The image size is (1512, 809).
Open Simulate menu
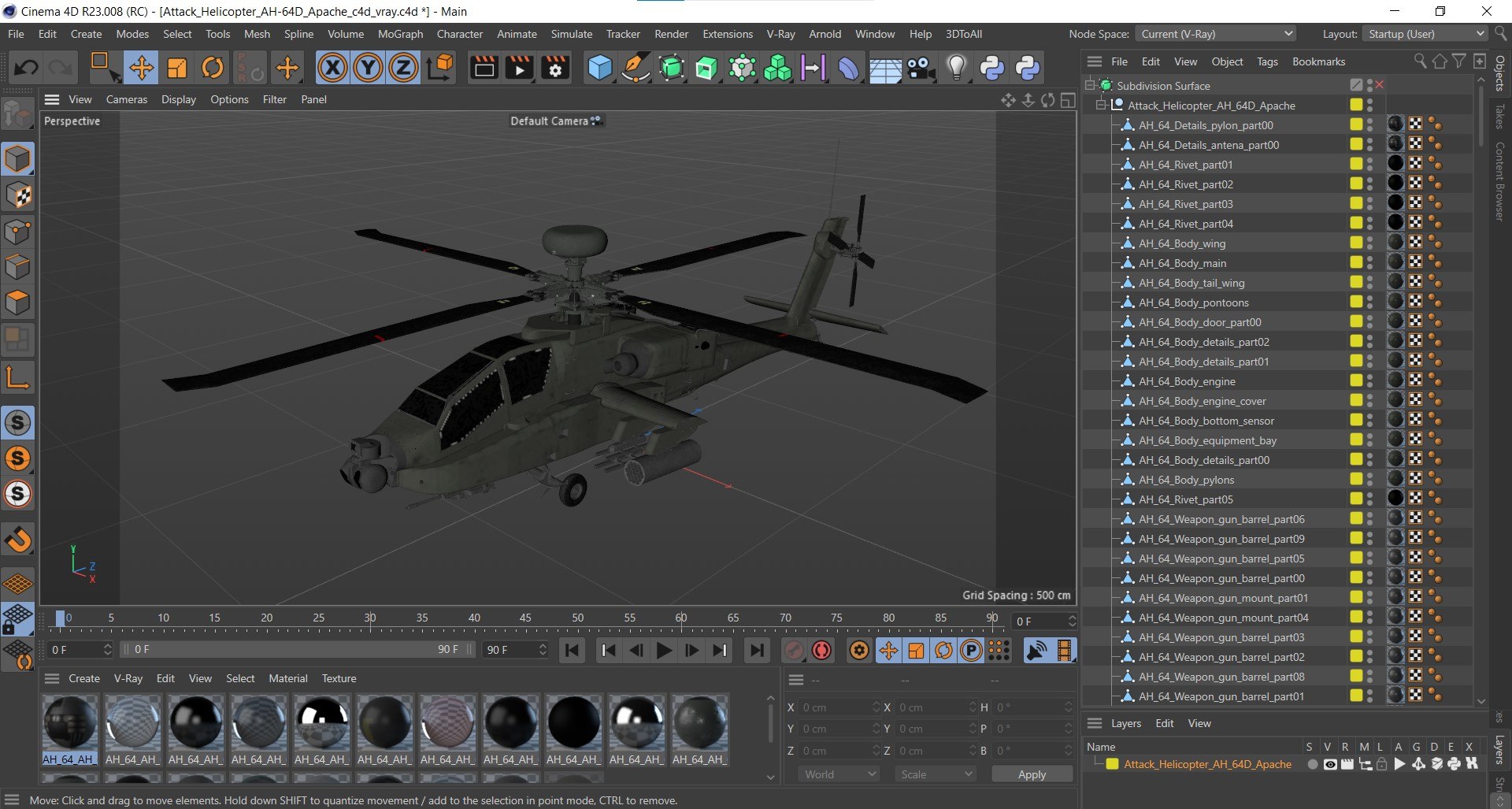(571, 34)
